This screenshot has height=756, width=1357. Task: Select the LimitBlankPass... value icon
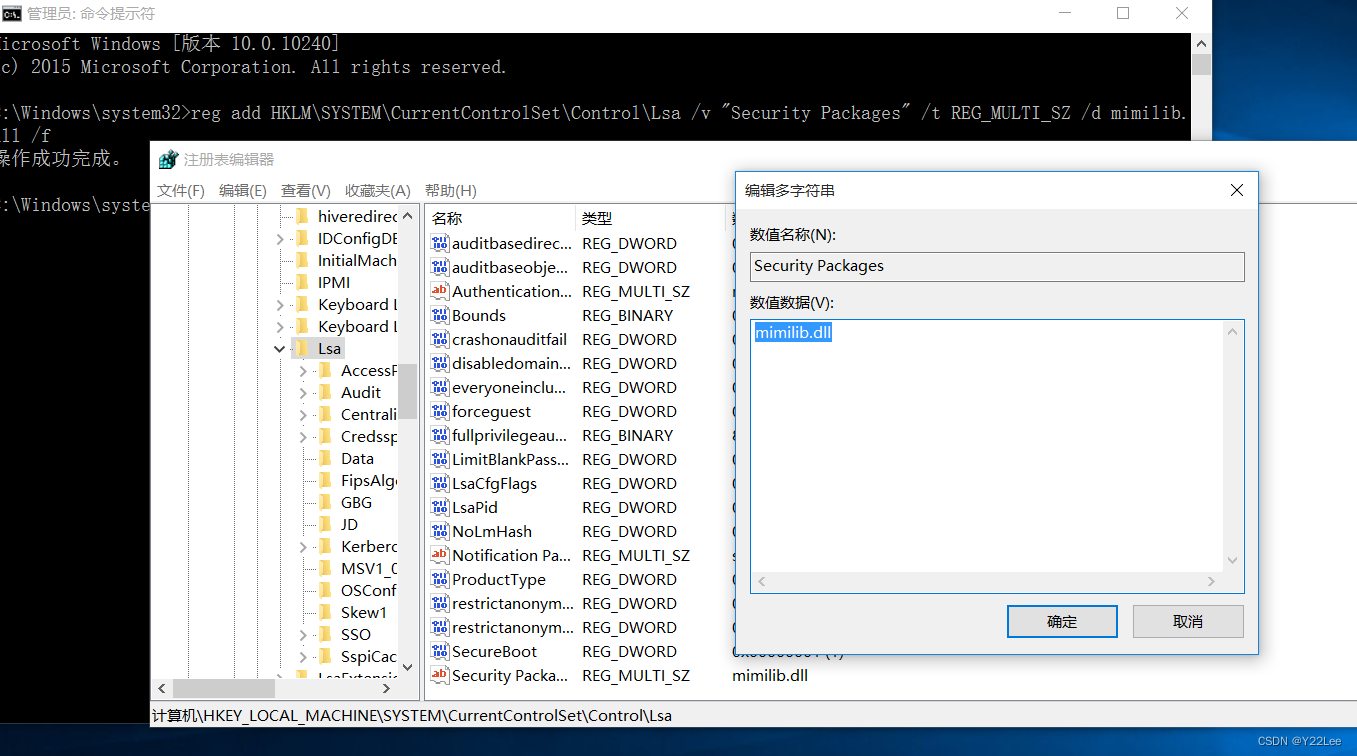tap(440, 459)
